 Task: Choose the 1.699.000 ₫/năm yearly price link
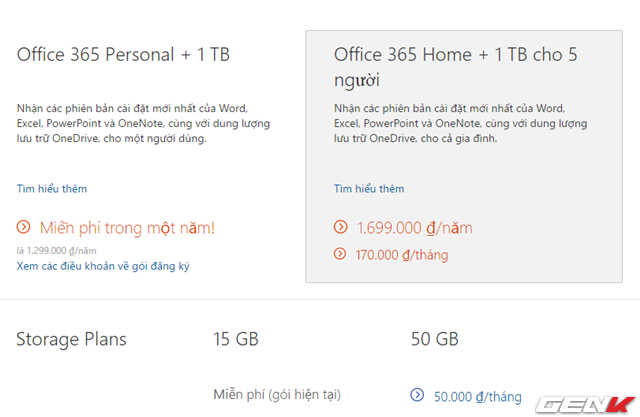click(x=414, y=228)
